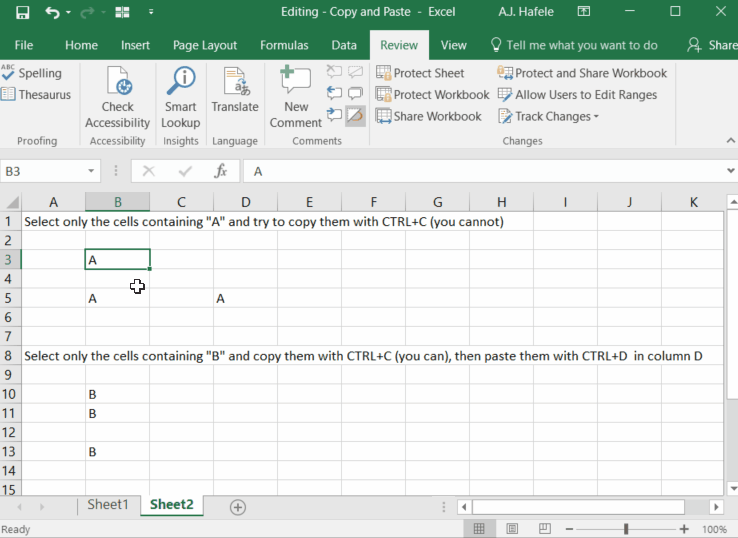The width and height of the screenshot is (738, 538).
Task: Click the Sheet2 tab
Action: pos(172,505)
